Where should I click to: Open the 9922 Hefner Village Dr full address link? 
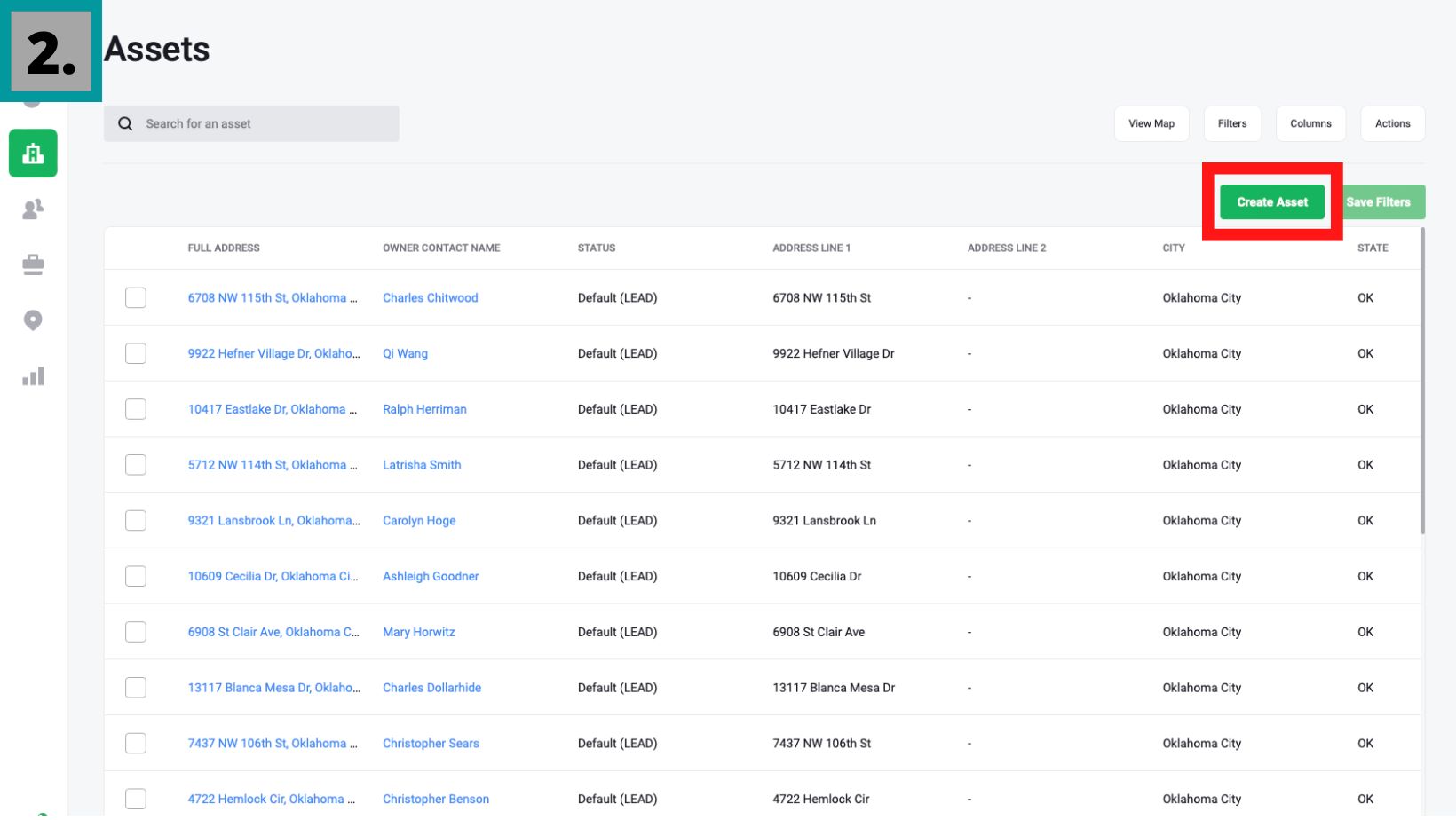coord(273,353)
